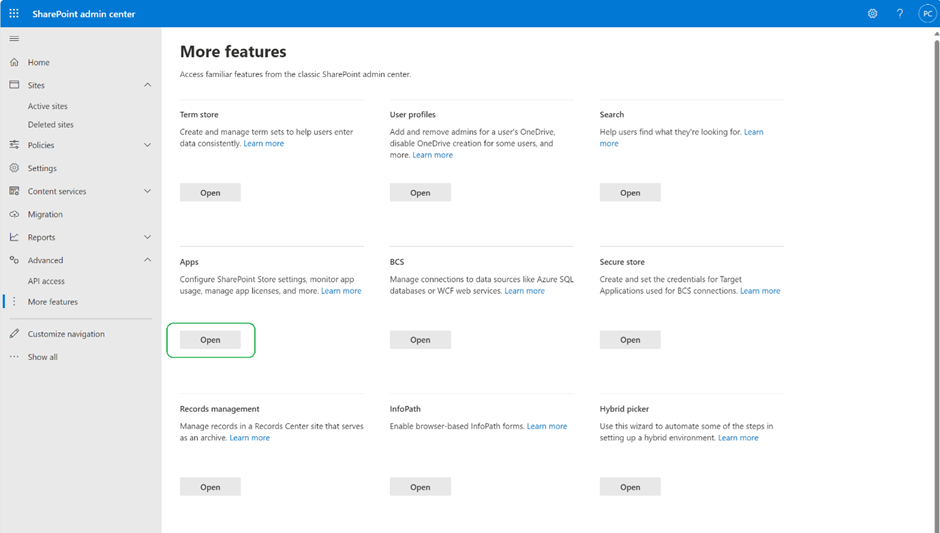Collapse the Advanced section chevron
940x533 pixels.
tap(147, 260)
